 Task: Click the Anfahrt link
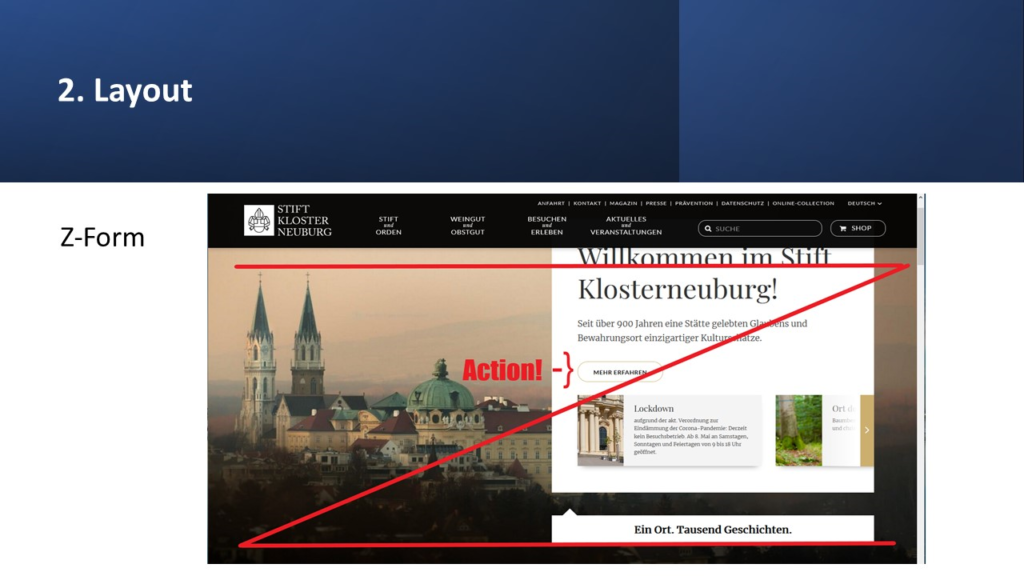point(550,203)
